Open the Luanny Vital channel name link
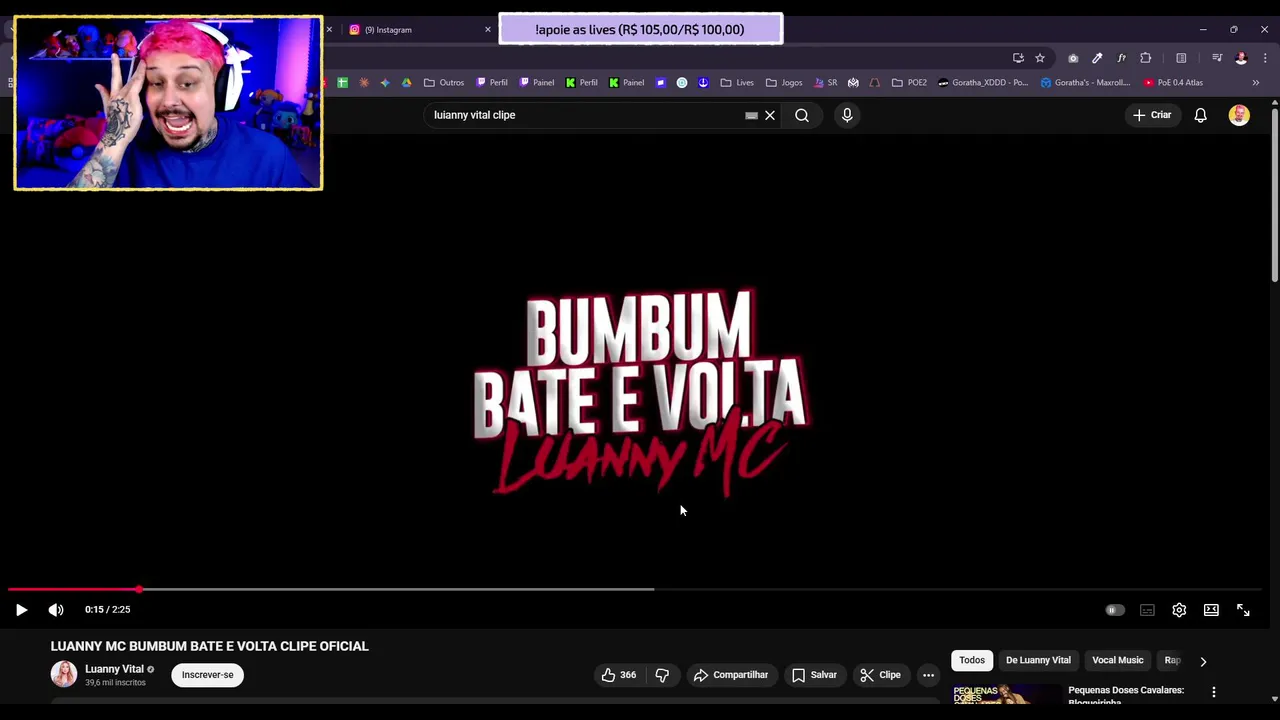 pos(114,669)
